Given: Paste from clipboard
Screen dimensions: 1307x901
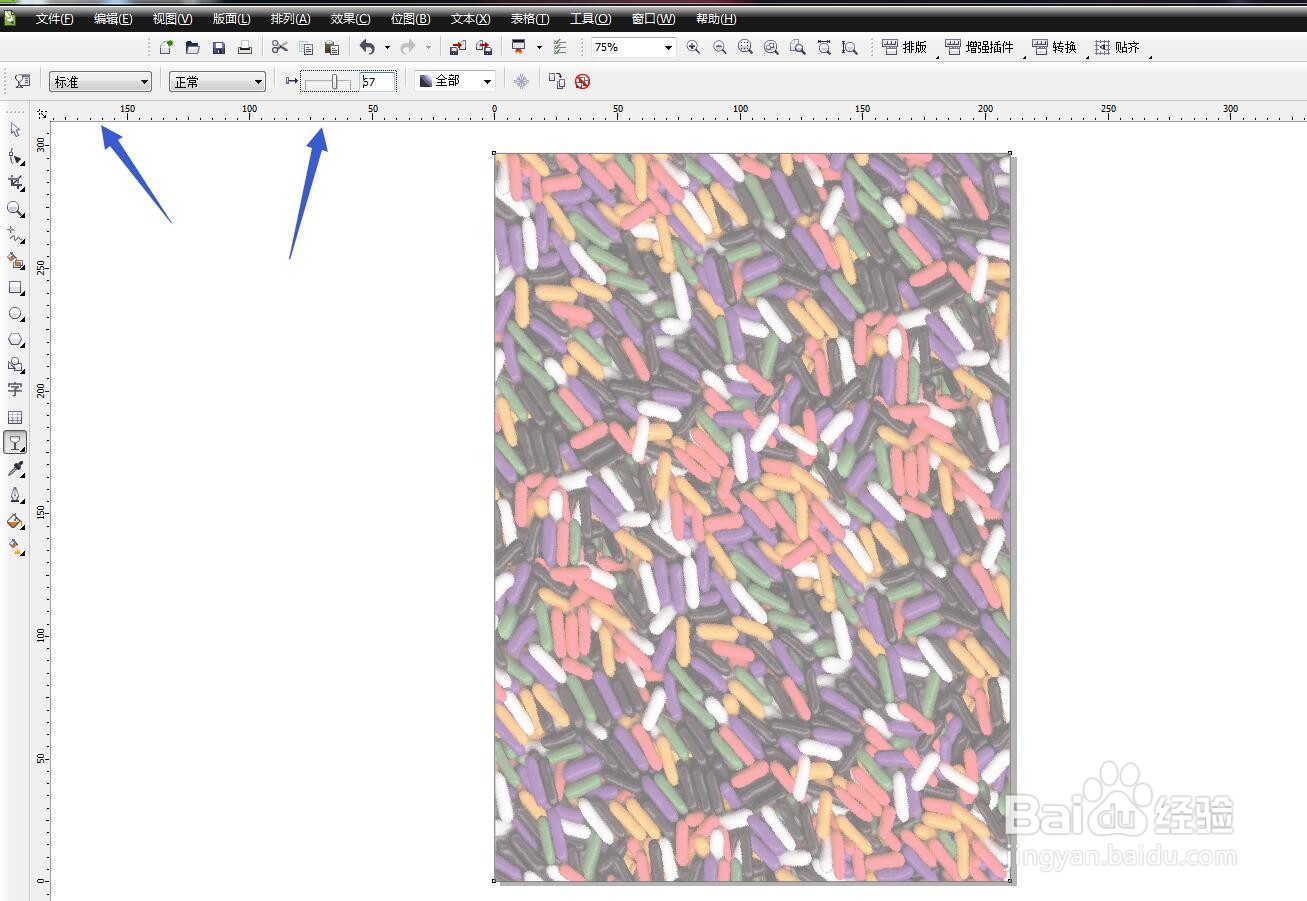Looking at the screenshot, I should pyautogui.click(x=331, y=47).
